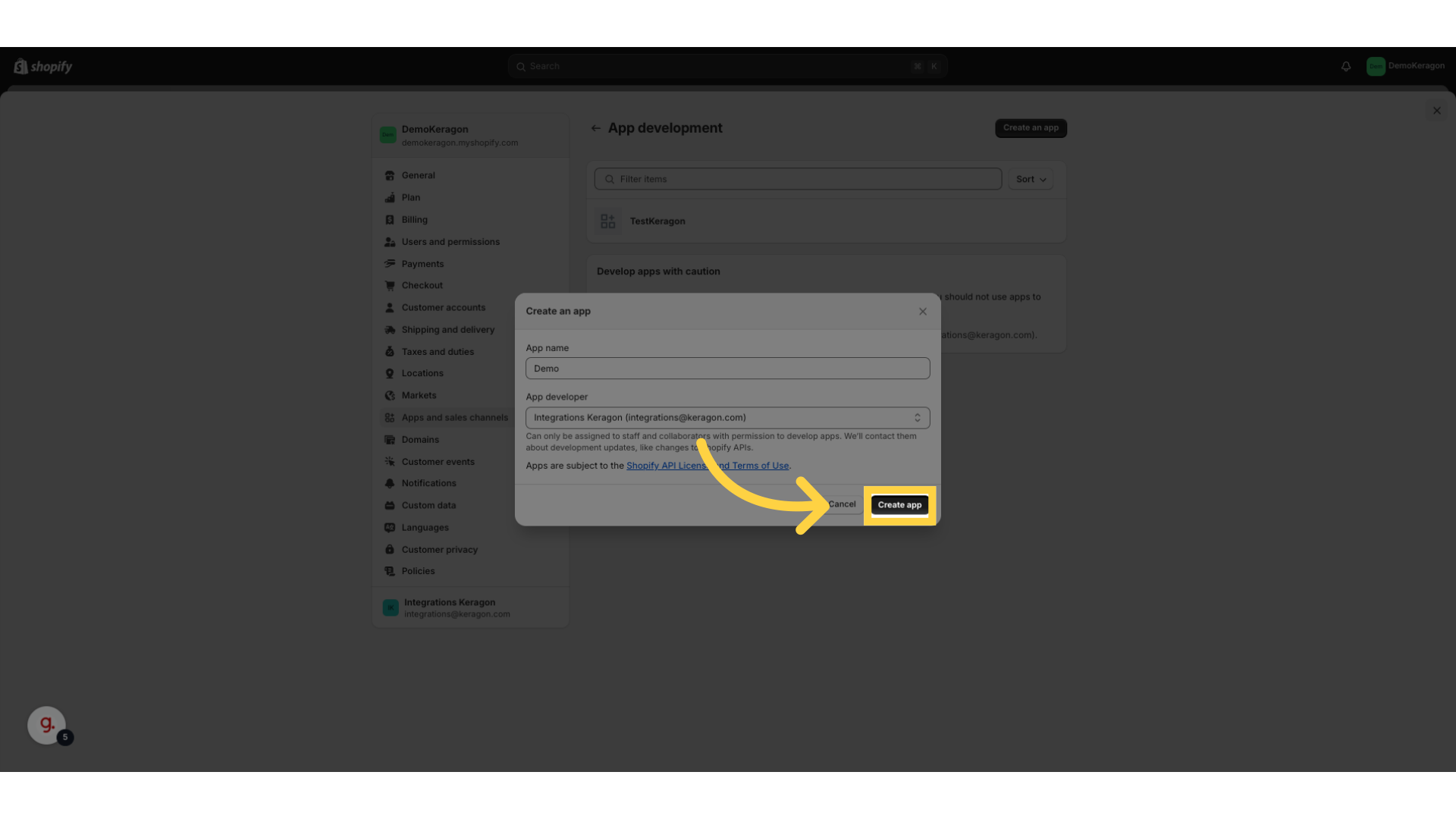The image size is (1456, 819).
Task: Click the Create app button
Action: 899,505
